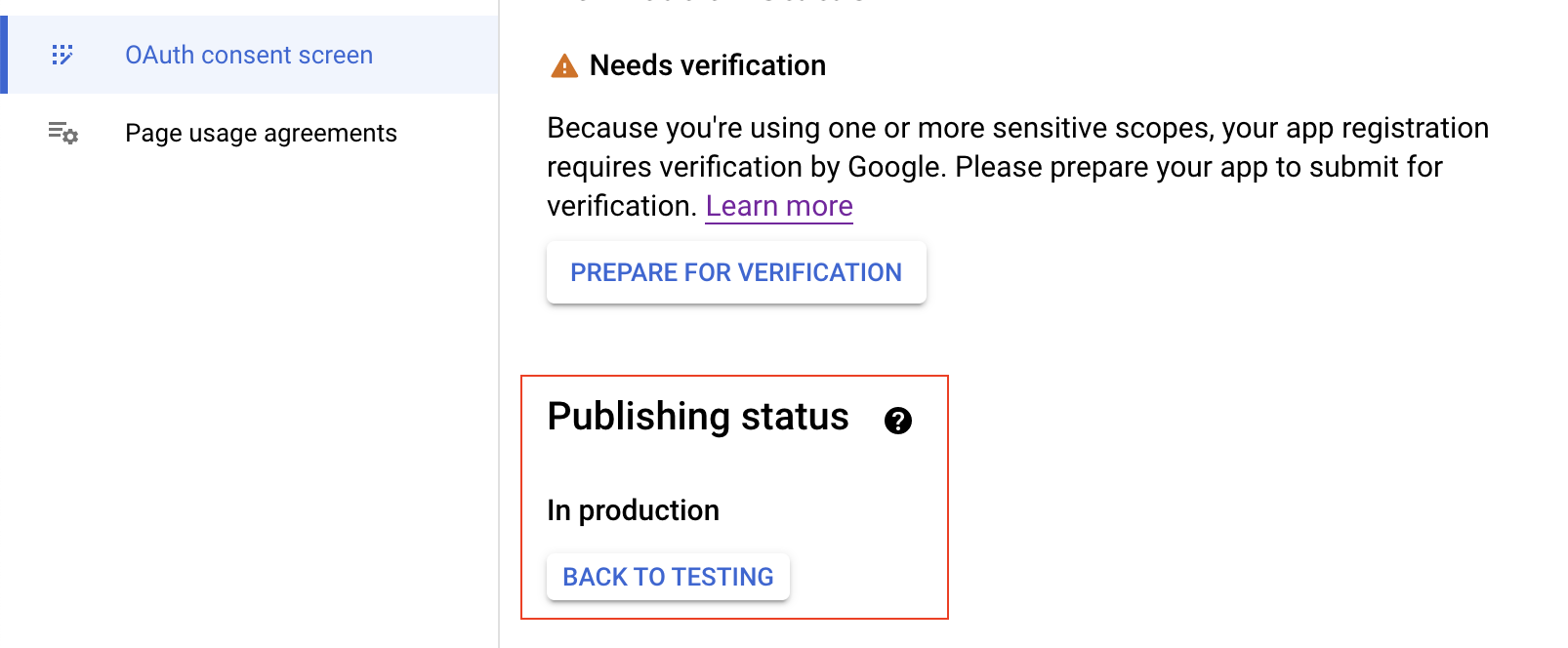The height and width of the screenshot is (648, 1568).
Task: Select the verification explanation paragraph
Action: (x=1015, y=166)
